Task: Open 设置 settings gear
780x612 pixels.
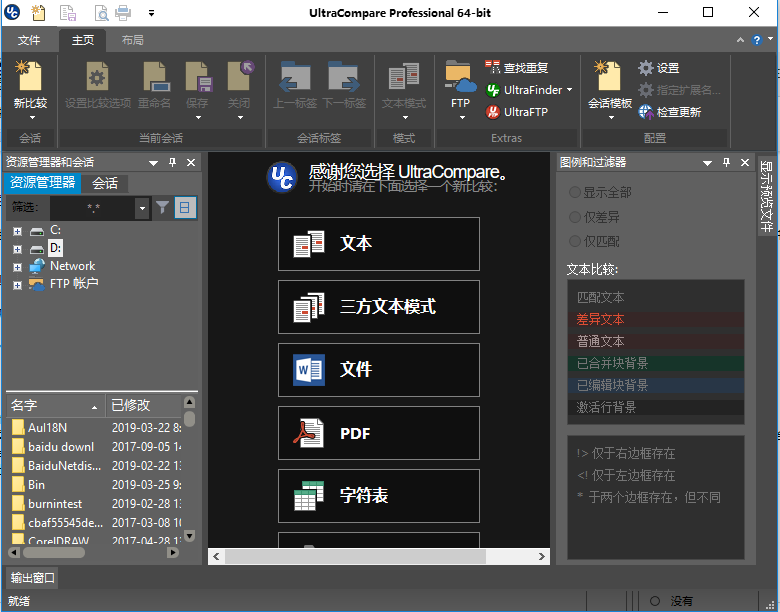Action: pyautogui.click(x=658, y=68)
